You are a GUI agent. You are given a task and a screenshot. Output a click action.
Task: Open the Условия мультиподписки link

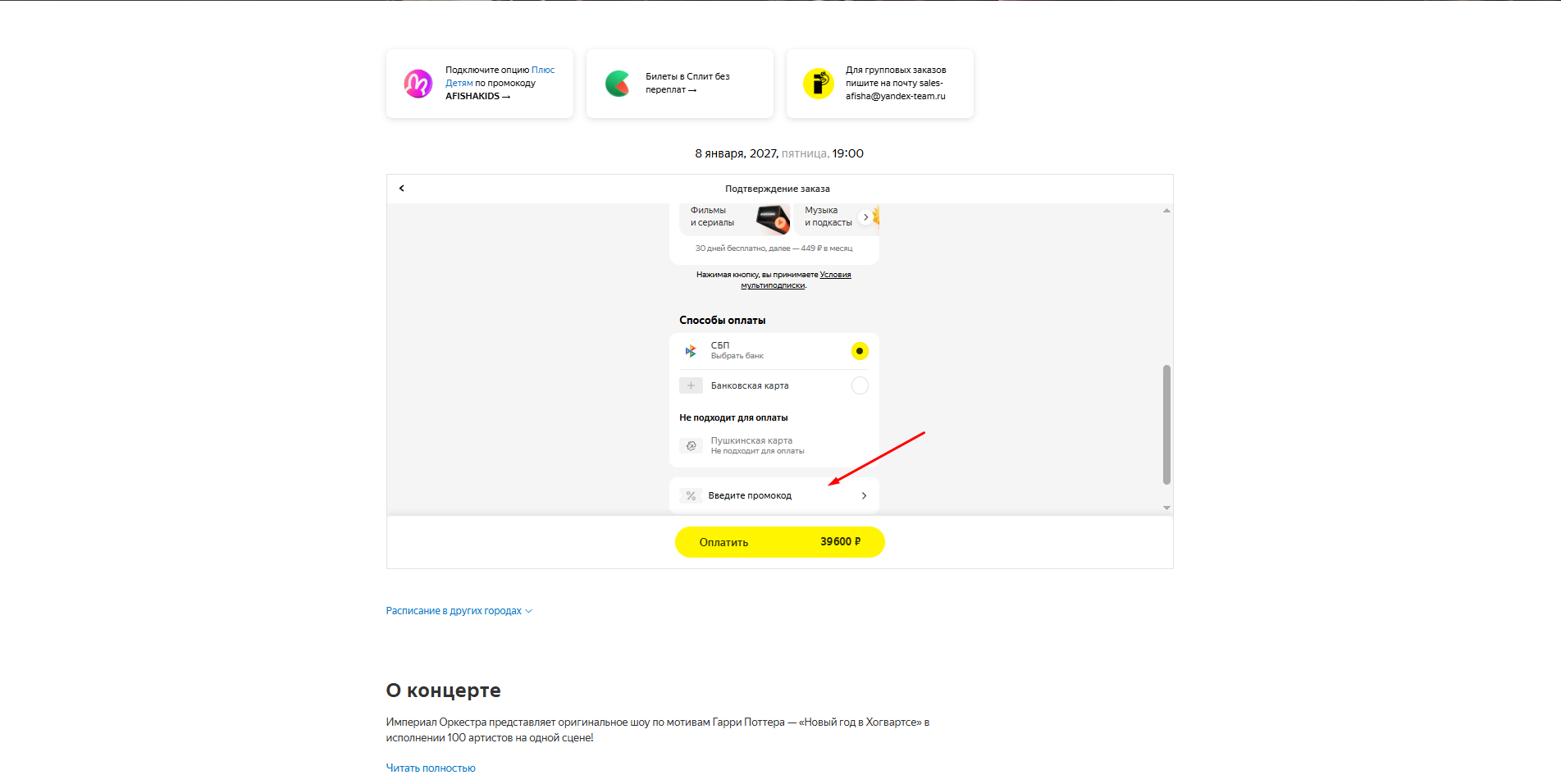[835, 275]
